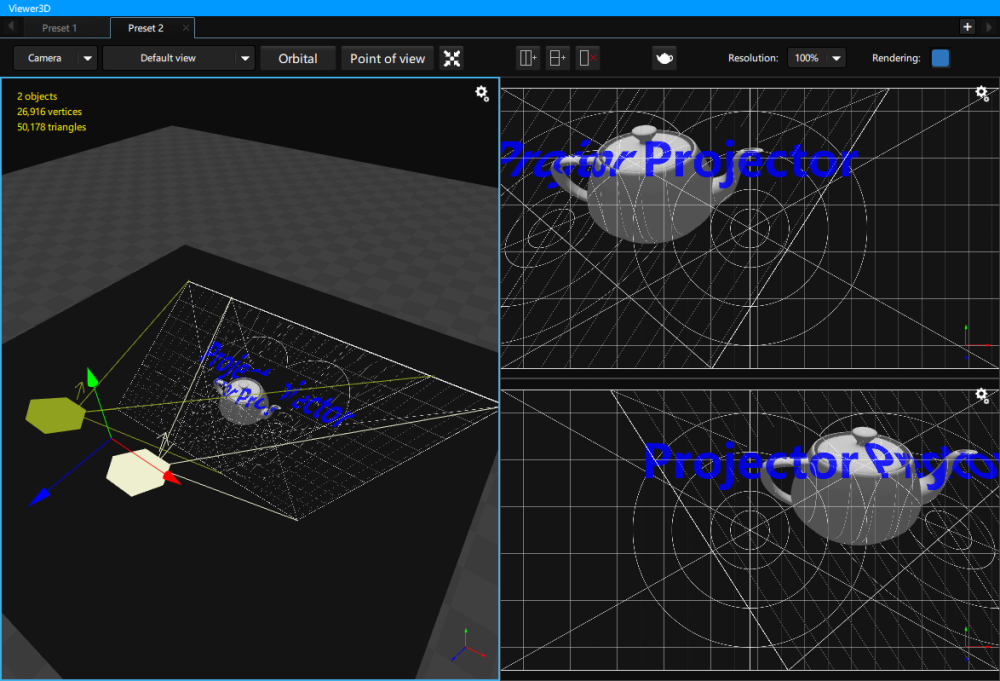
Task: Open the Camera dropdown
Action: pyautogui.click(x=55, y=58)
